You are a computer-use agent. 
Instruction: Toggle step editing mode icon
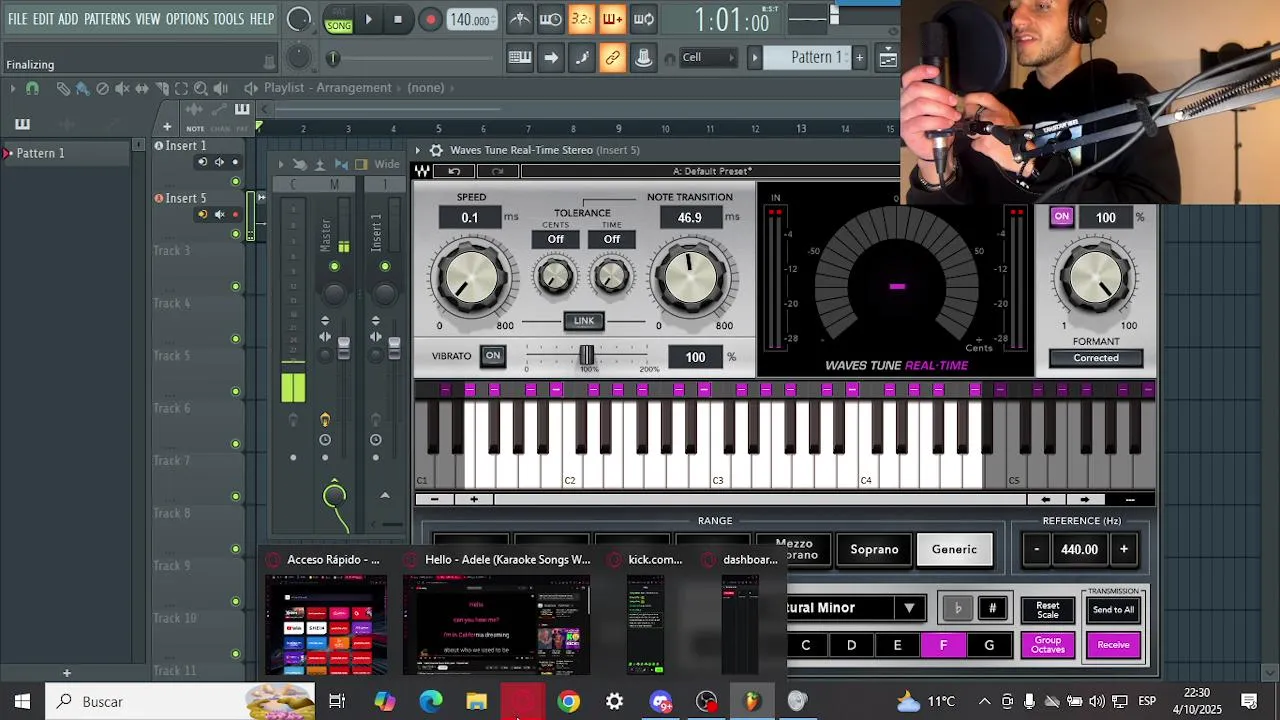pyautogui.click(x=582, y=57)
